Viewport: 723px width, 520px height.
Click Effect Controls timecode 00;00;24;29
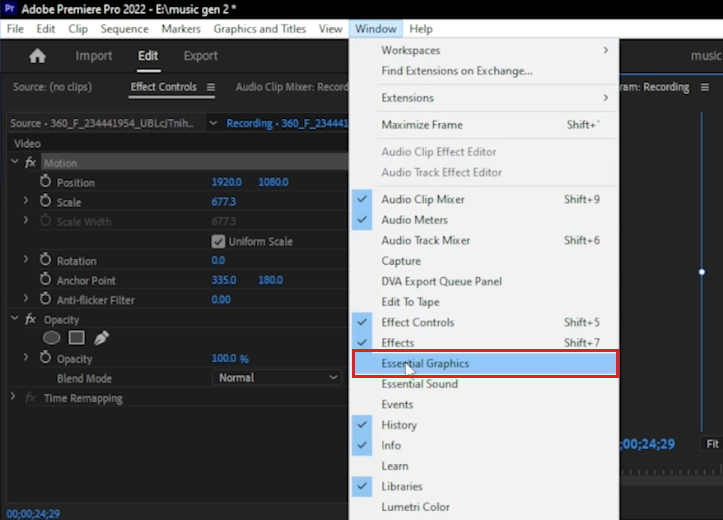pyautogui.click(x=33, y=514)
